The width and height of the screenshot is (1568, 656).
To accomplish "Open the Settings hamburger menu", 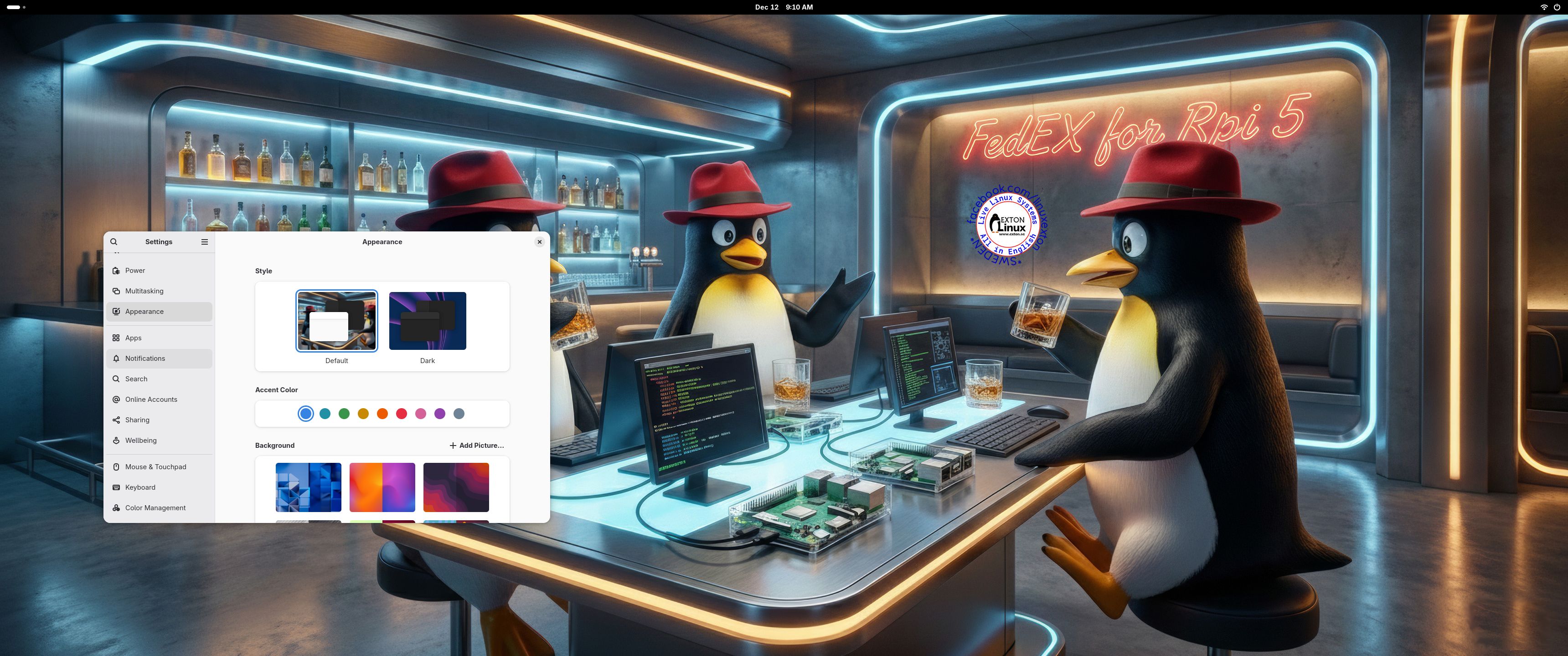I will [205, 241].
